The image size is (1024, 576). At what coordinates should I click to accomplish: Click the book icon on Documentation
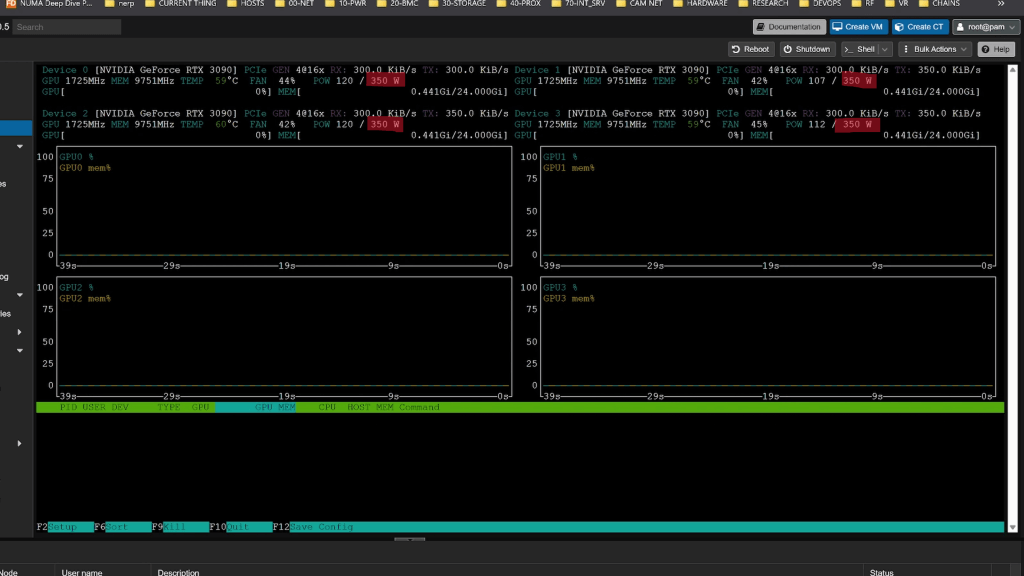760,27
